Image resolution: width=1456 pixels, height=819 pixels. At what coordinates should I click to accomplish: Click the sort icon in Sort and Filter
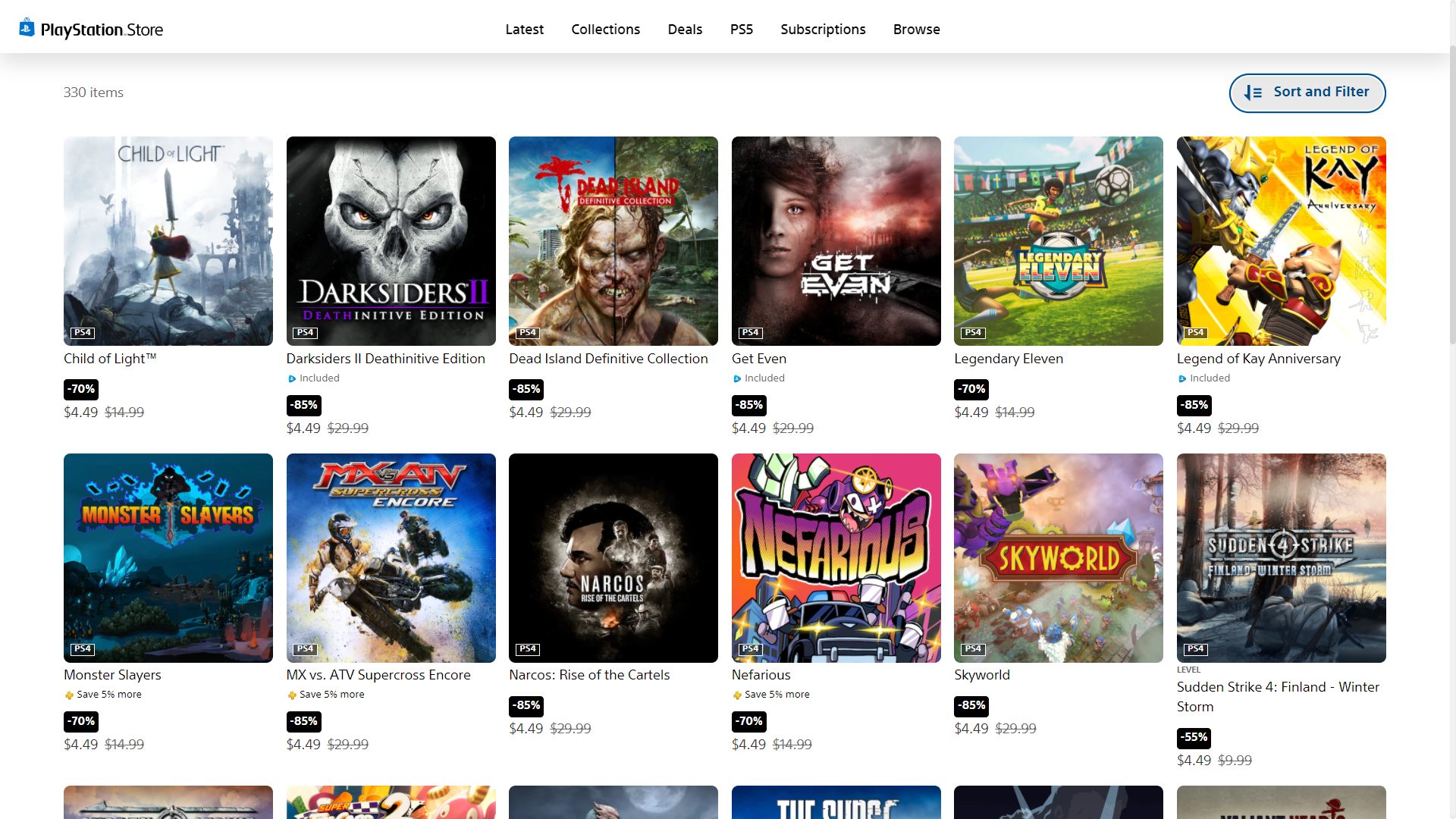[x=1253, y=93]
